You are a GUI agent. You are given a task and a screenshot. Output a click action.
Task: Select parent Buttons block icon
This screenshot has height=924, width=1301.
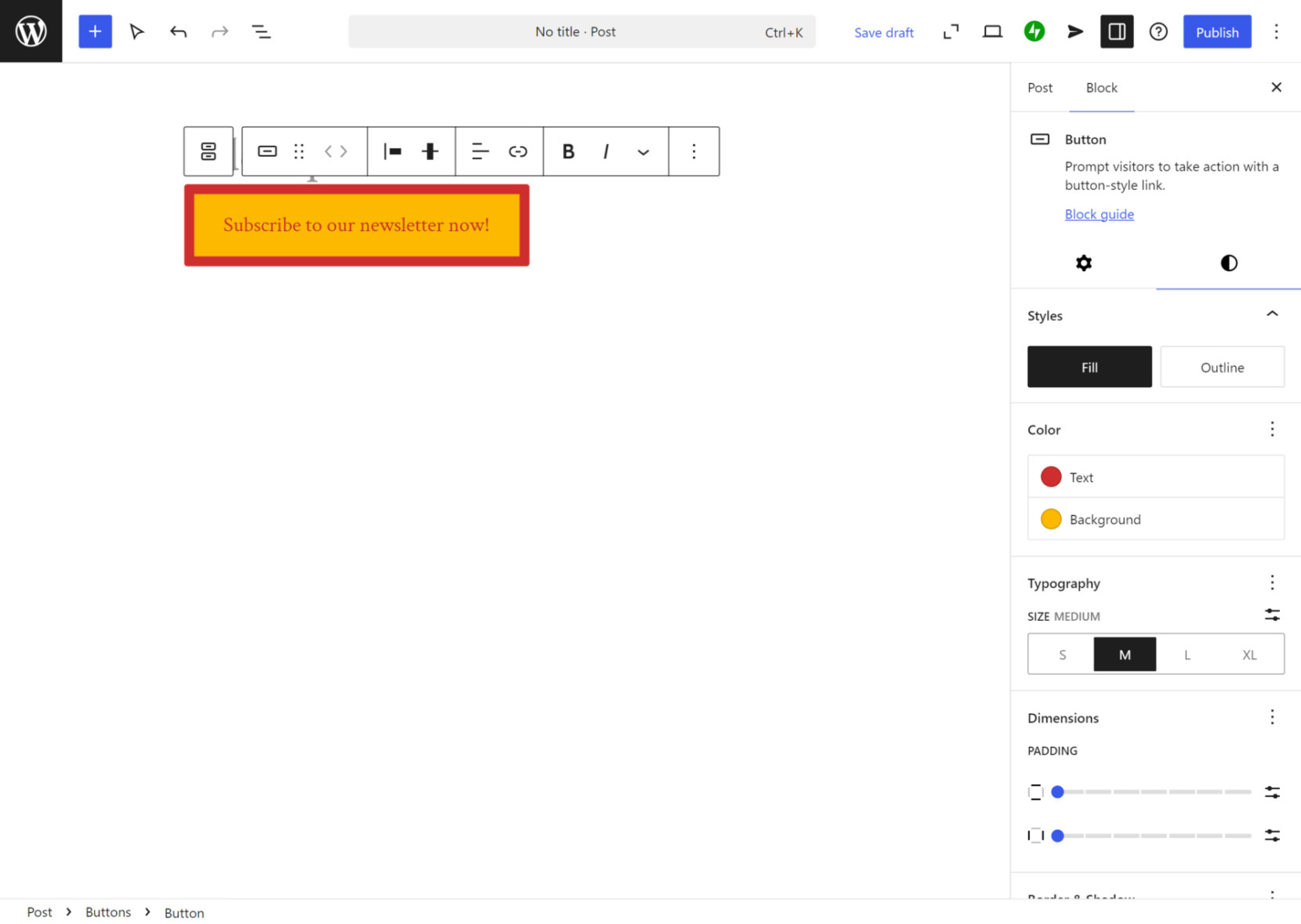tap(208, 152)
